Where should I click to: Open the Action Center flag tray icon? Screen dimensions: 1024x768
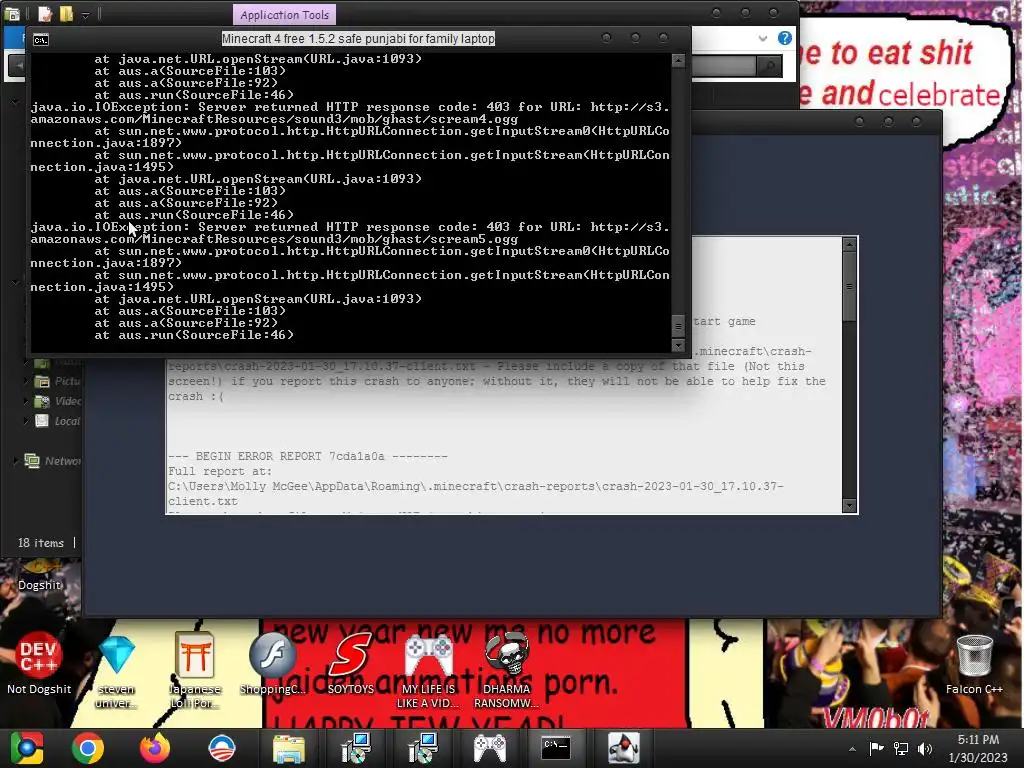coord(876,748)
